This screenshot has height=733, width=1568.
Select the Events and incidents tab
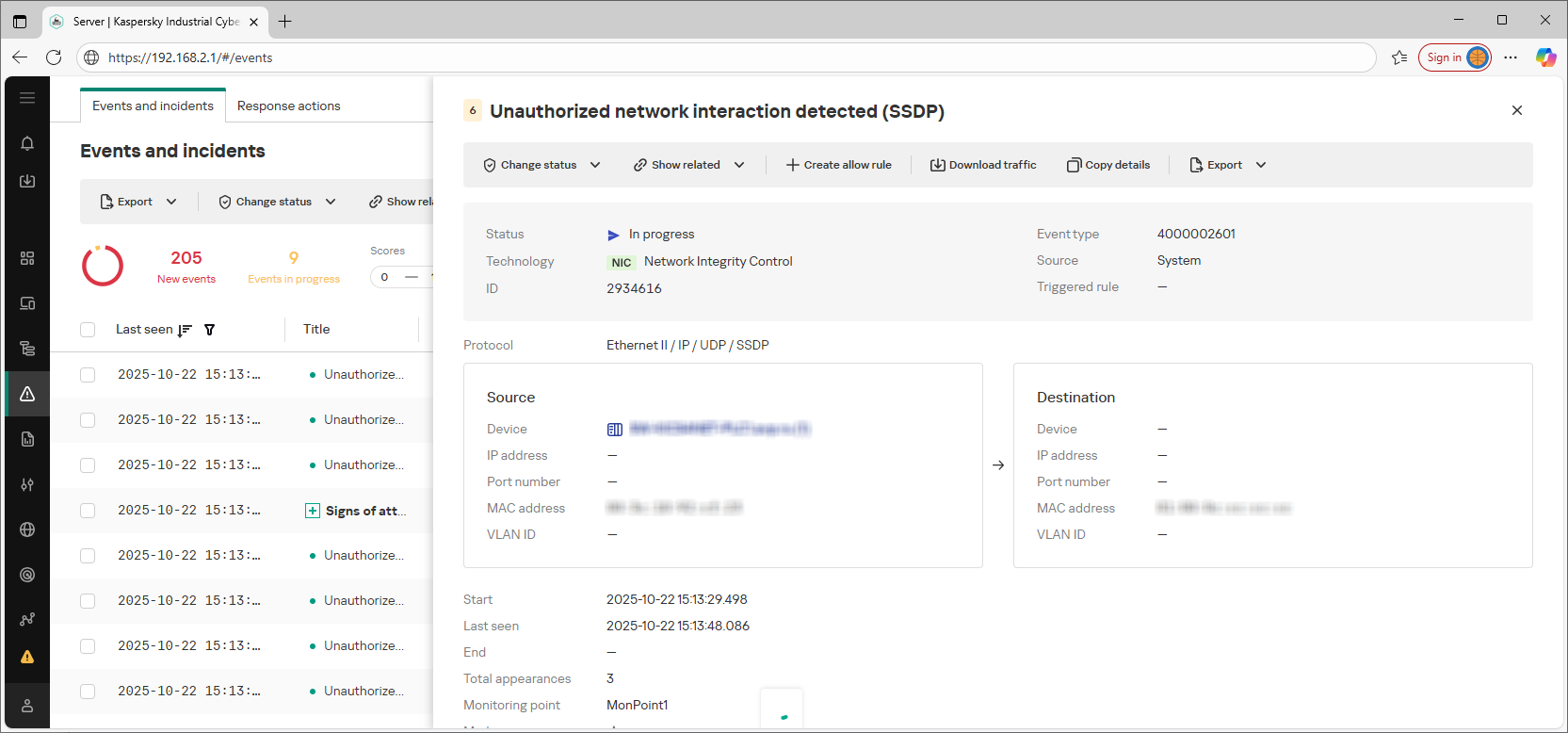(x=153, y=106)
